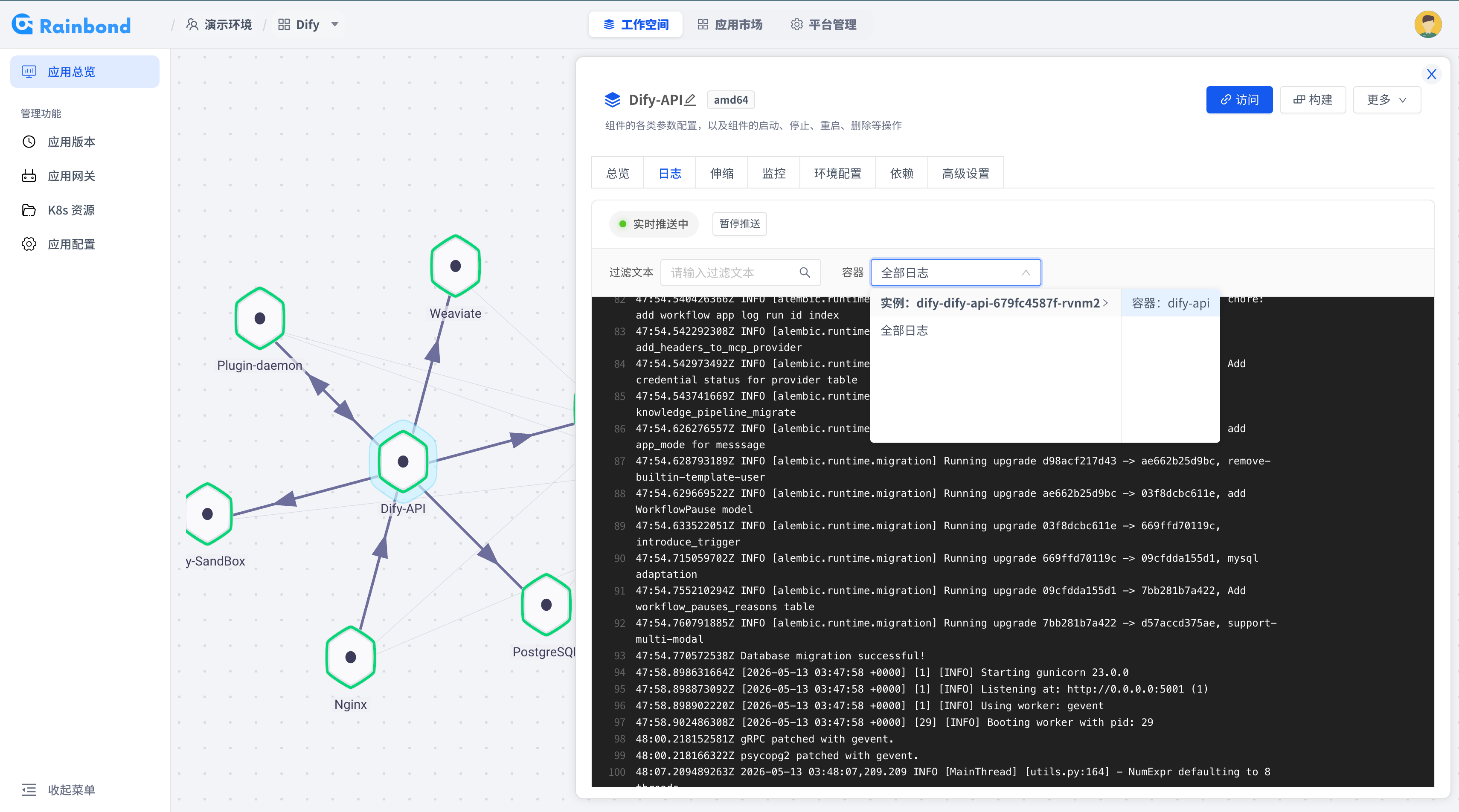Click the 实时推送中 status indicator
Screen dimensions: 1459x812
[x=654, y=224]
